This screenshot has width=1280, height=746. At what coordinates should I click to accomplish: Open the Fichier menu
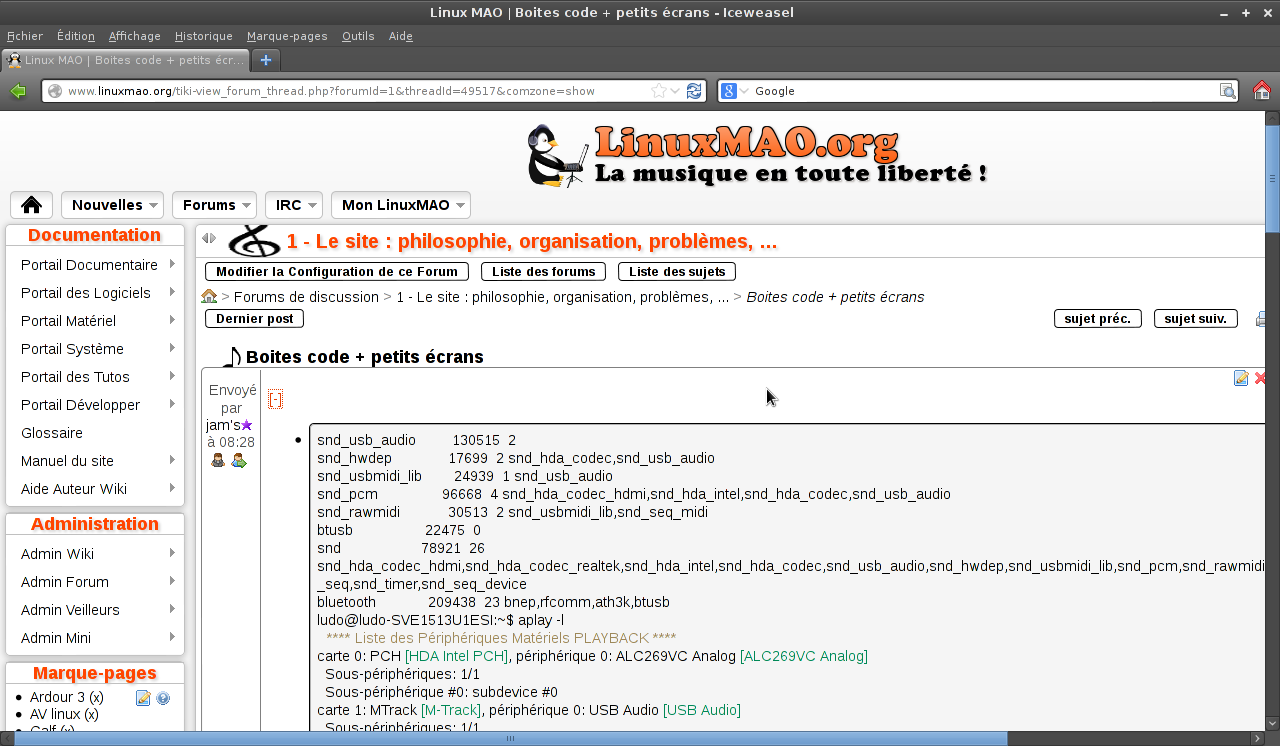pos(25,36)
